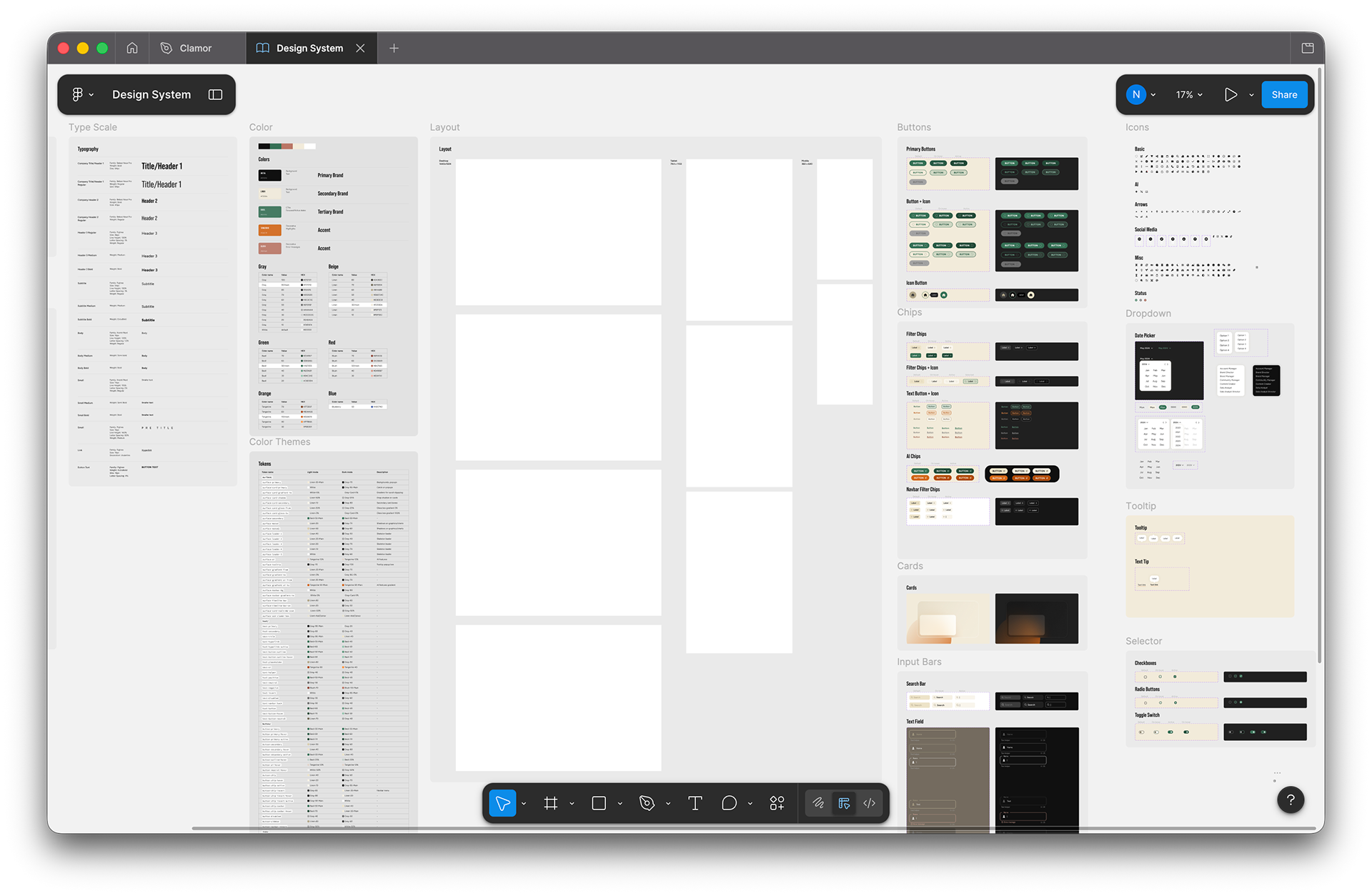Toggle the sidebar panel visibility
1372x896 pixels.
pos(215,94)
